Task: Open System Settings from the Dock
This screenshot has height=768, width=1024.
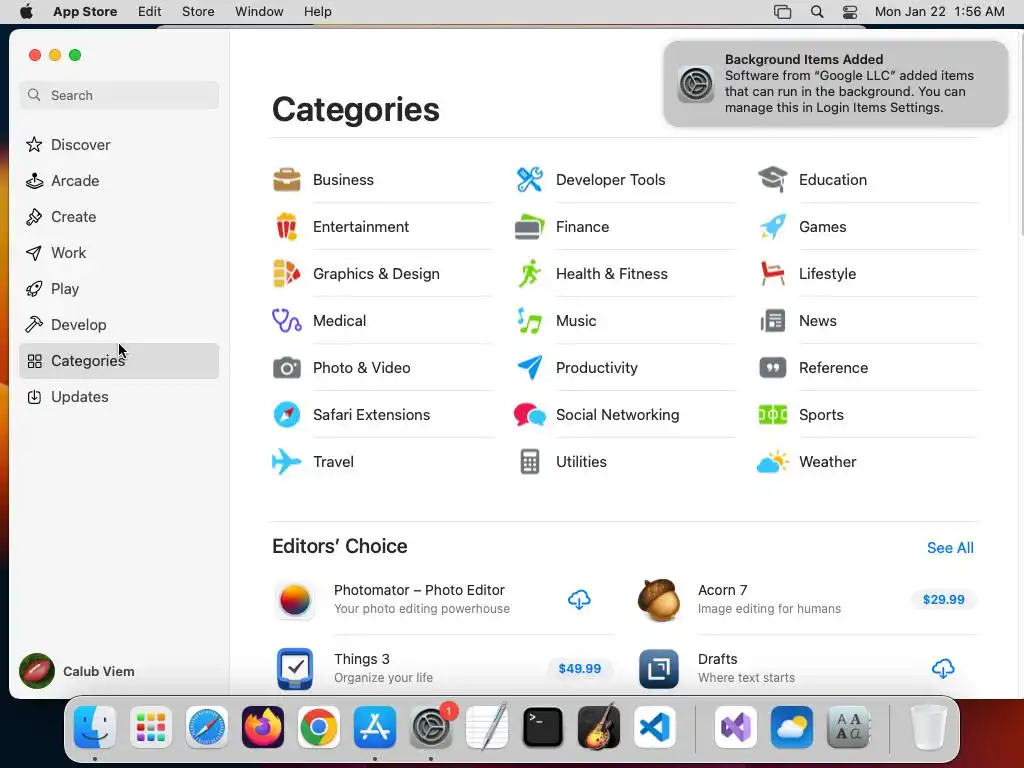Action: click(x=431, y=727)
